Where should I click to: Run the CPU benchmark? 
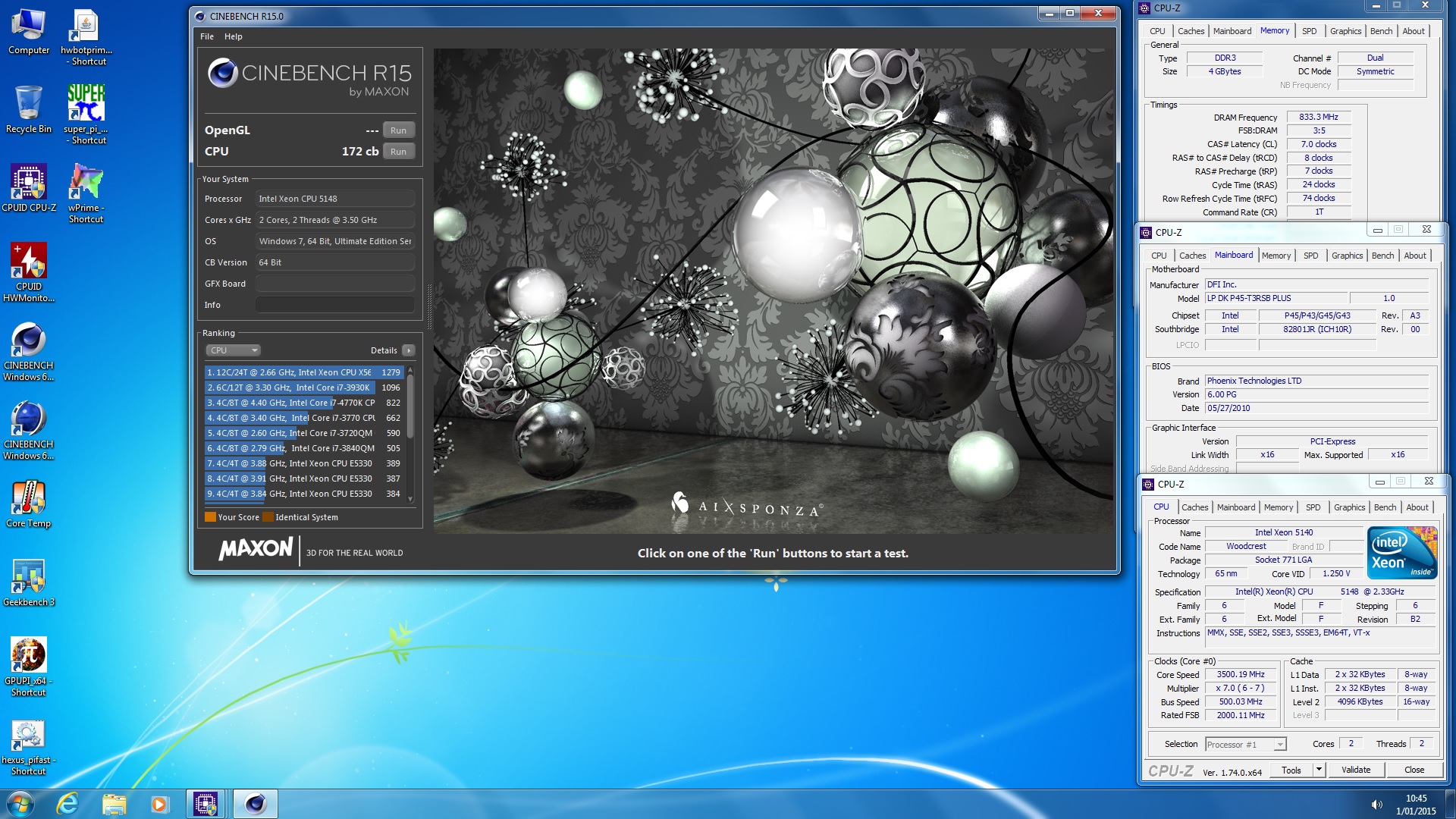click(x=399, y=152)
